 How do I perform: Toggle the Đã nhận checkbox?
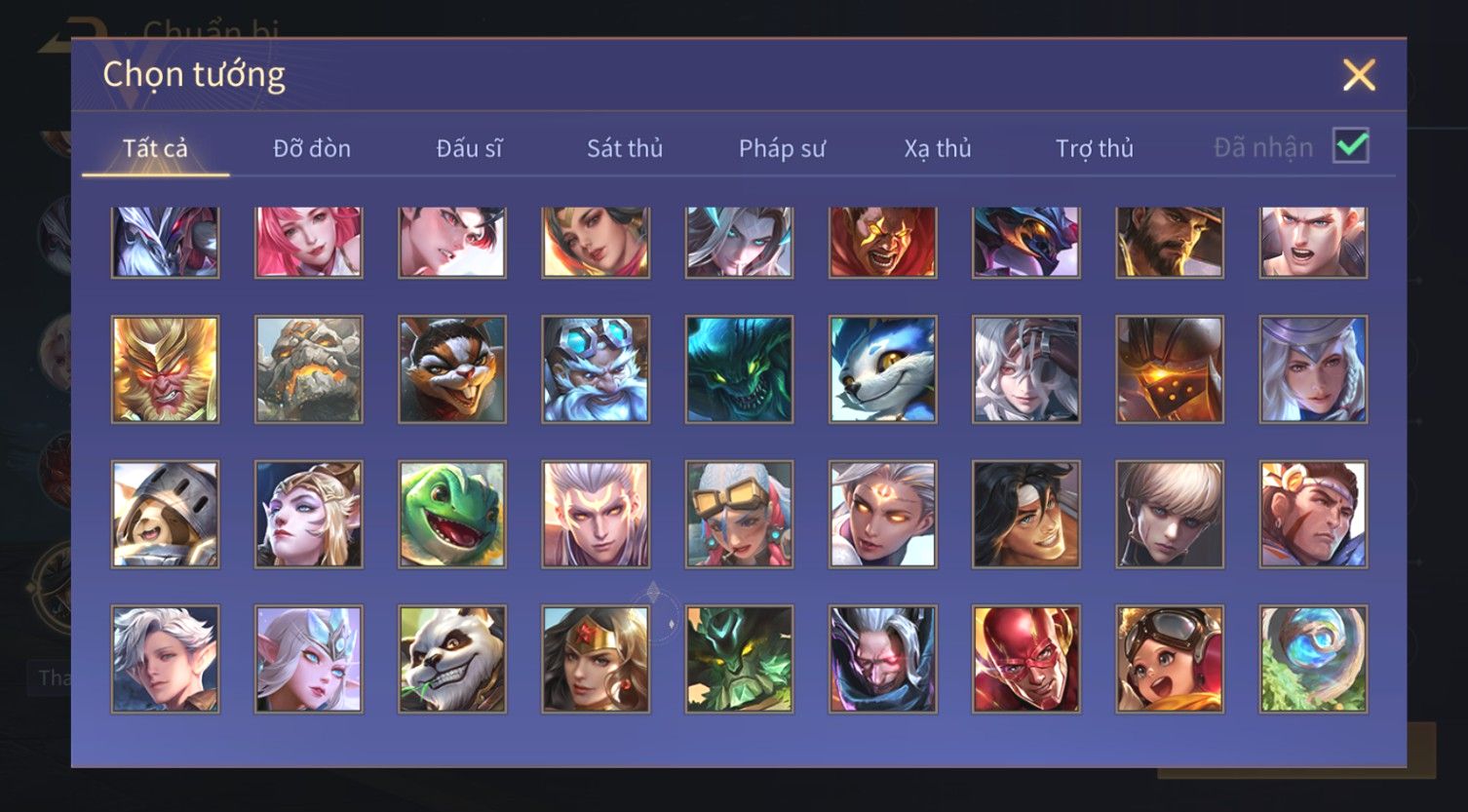[x=1351, y=146]
